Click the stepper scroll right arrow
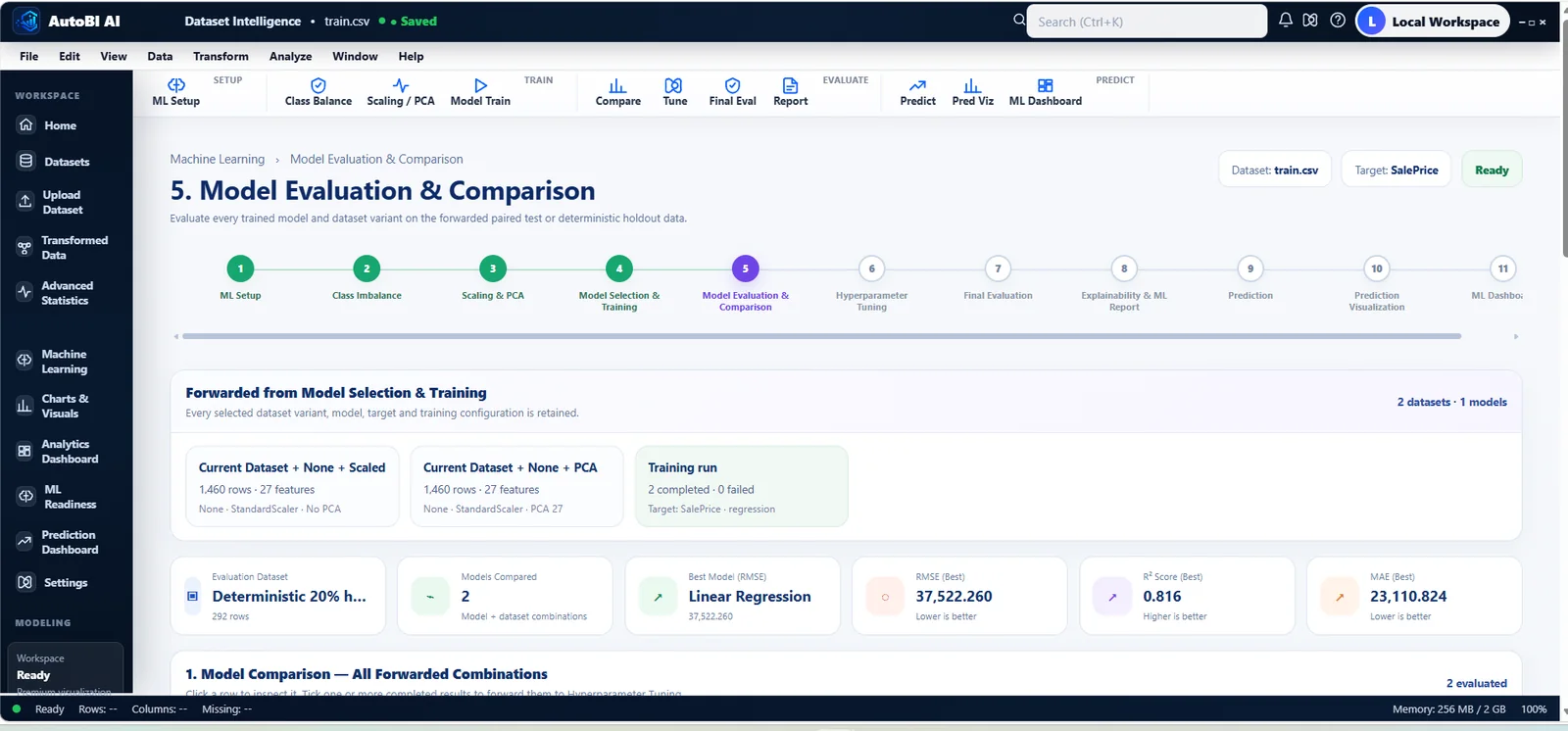The width and height of the screenshot is (1568, 731). 1516,336
